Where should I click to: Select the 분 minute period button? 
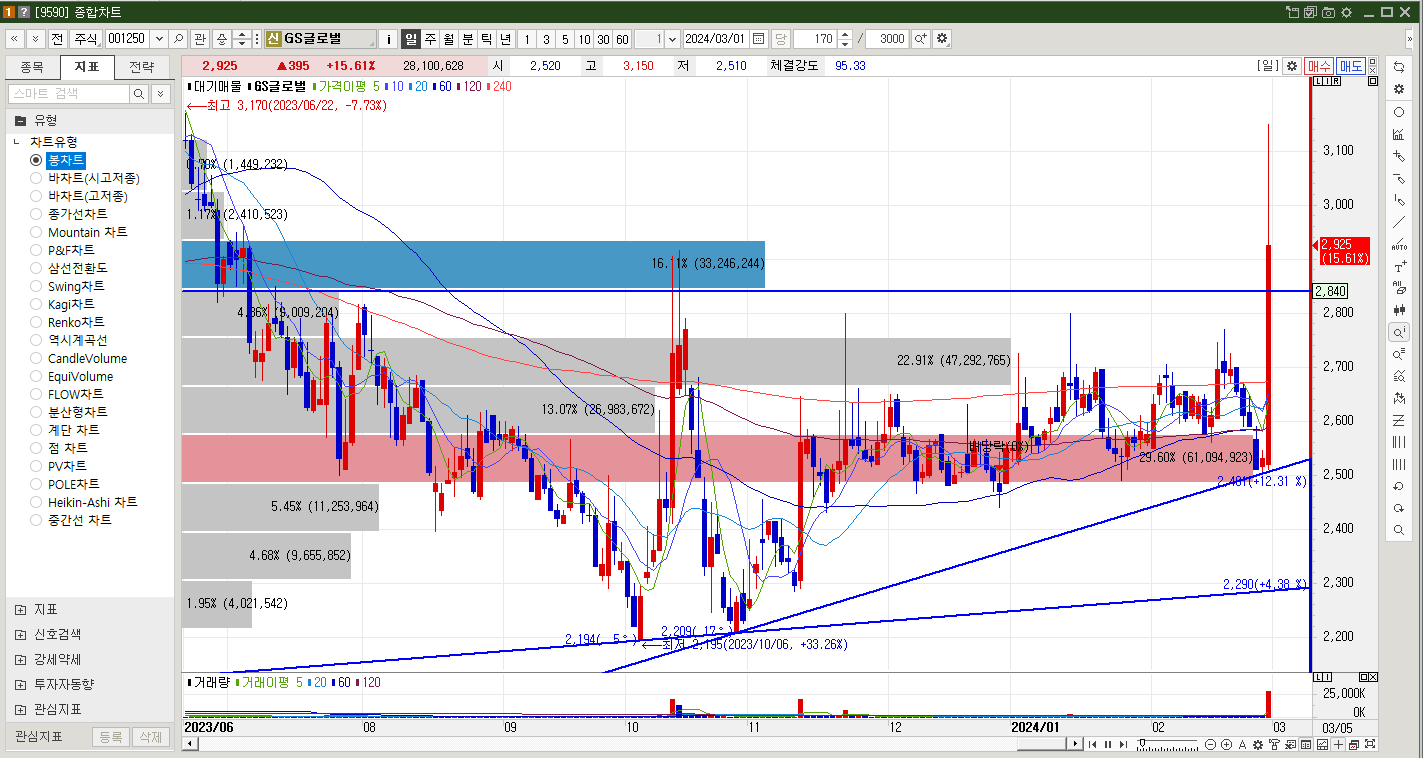click(x=468, y=39)
